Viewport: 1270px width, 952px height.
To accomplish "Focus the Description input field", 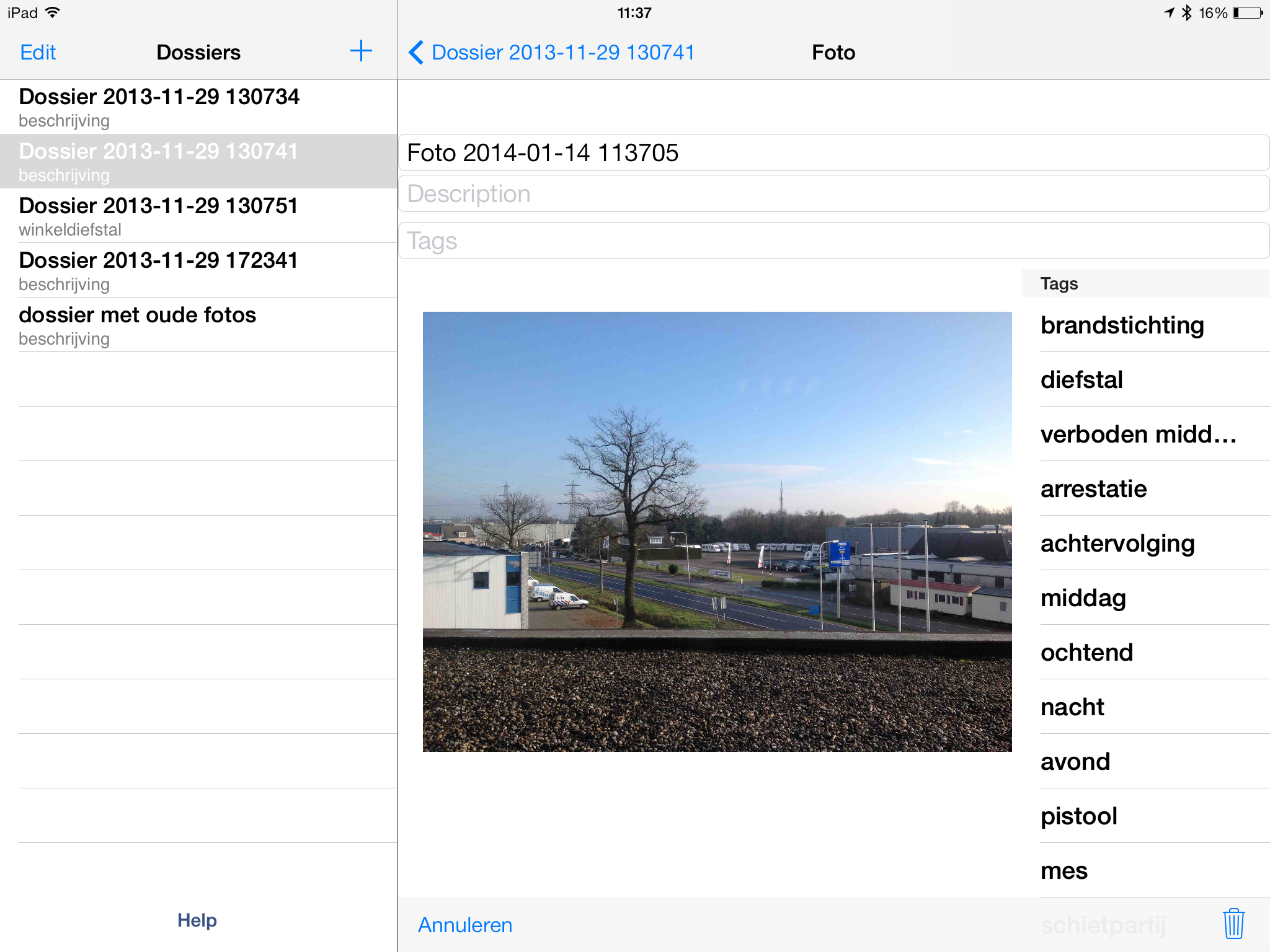I will click(833, 193).
